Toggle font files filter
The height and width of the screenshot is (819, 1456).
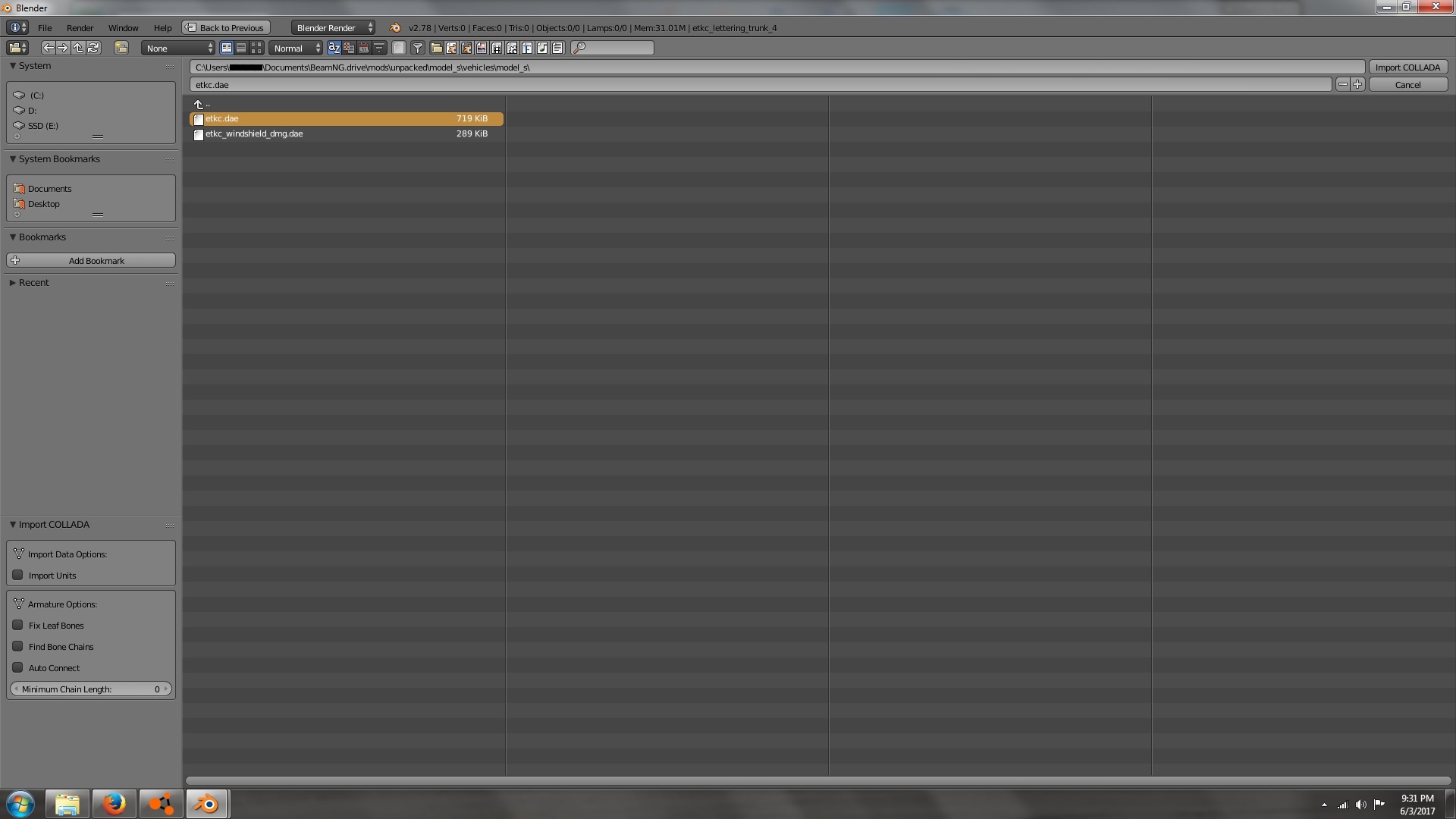(x=527, y=48)
